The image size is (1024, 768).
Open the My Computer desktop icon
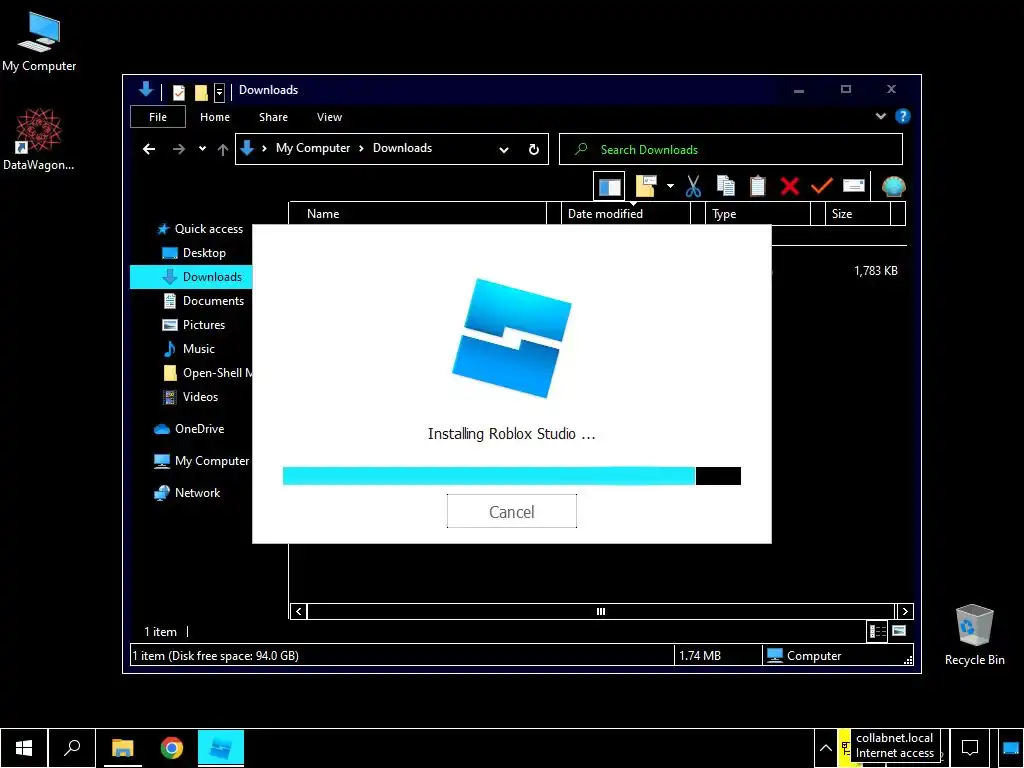point(39,41)
